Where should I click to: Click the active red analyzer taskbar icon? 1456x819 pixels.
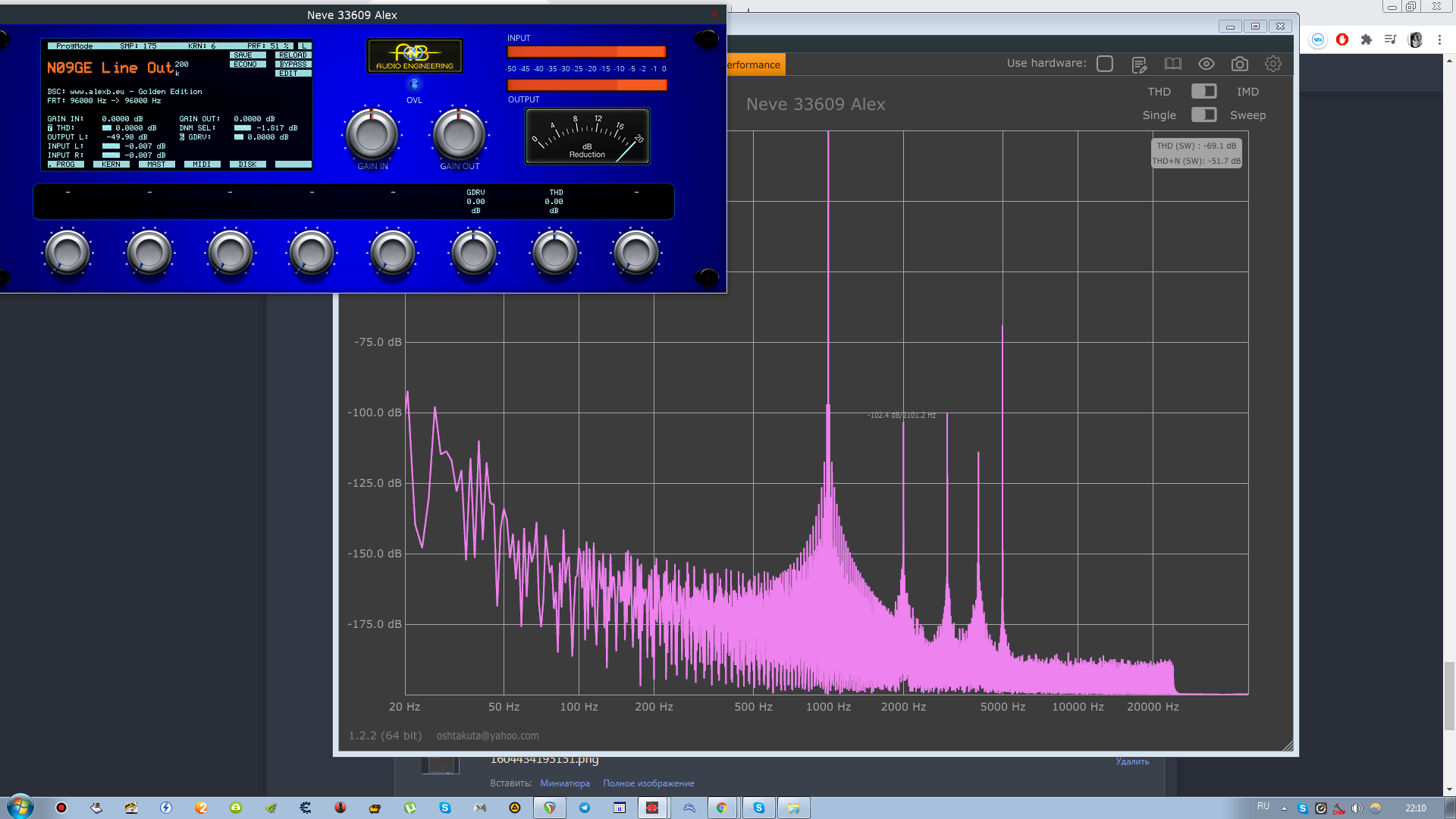(652, 808)
